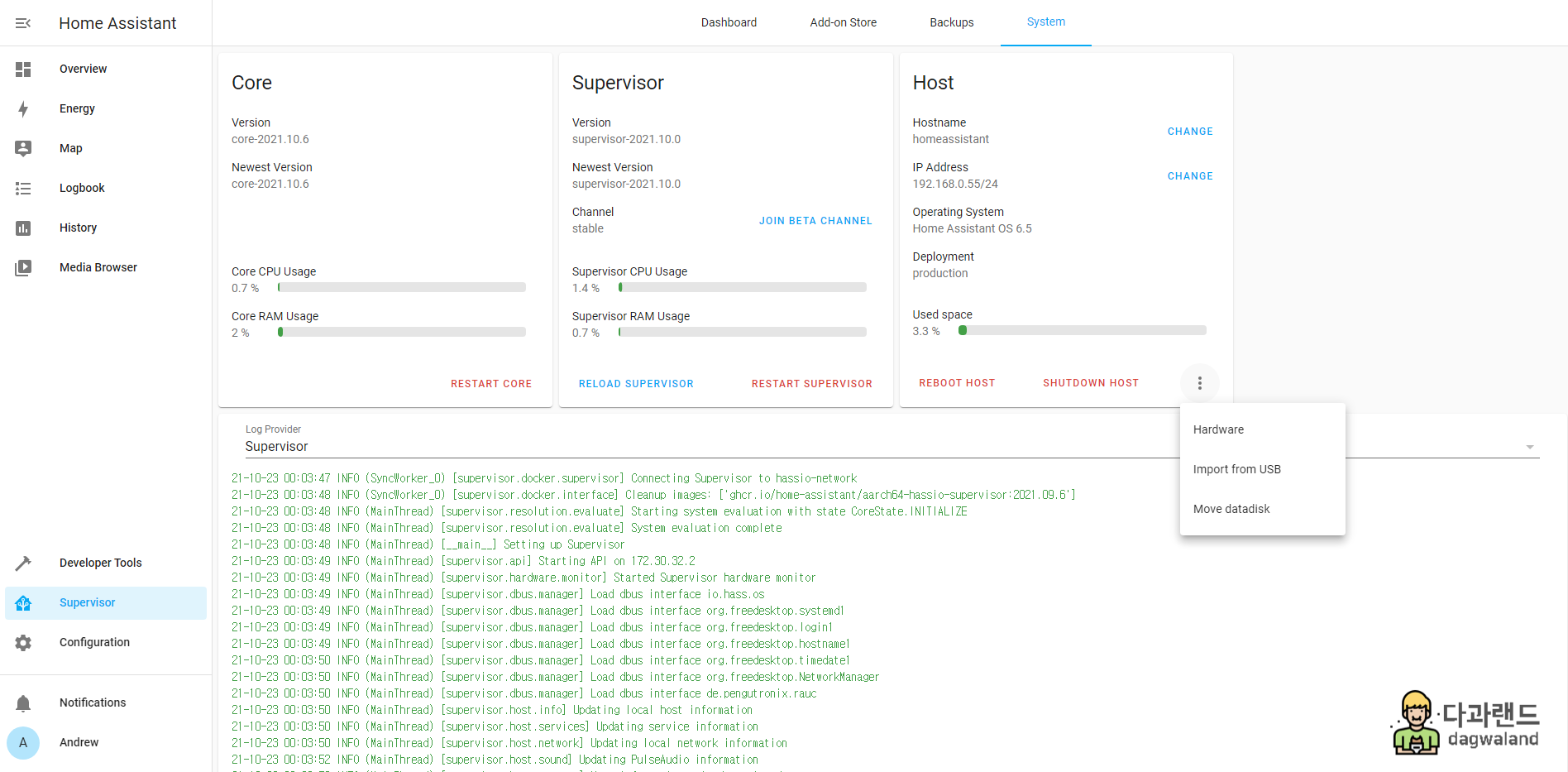Image resolution: width=1568 pixels, height=772 pixels.
Task: Click the log line Starting API on 172.30.32.2
Action: coord(463,561)
